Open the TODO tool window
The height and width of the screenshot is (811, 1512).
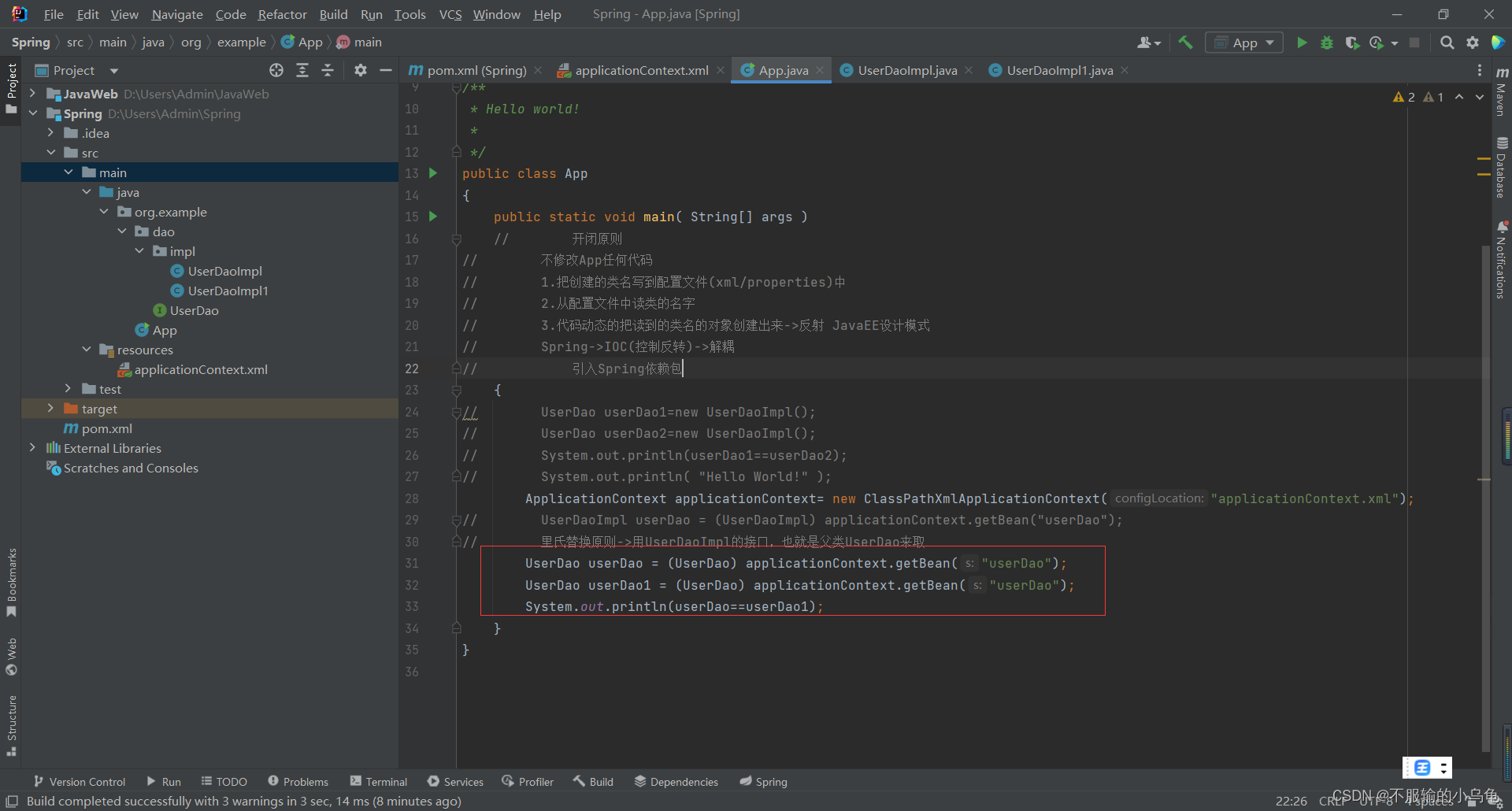pos(224,781)
